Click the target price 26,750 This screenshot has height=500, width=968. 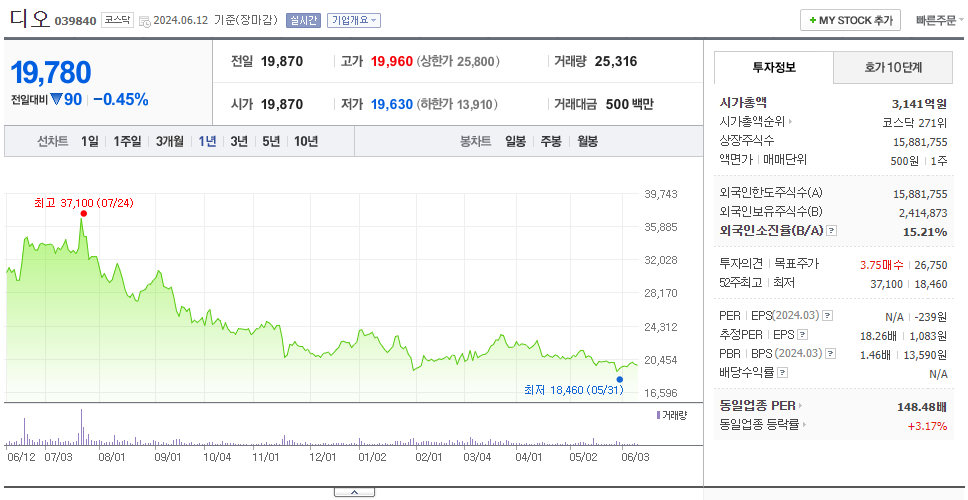932,265
